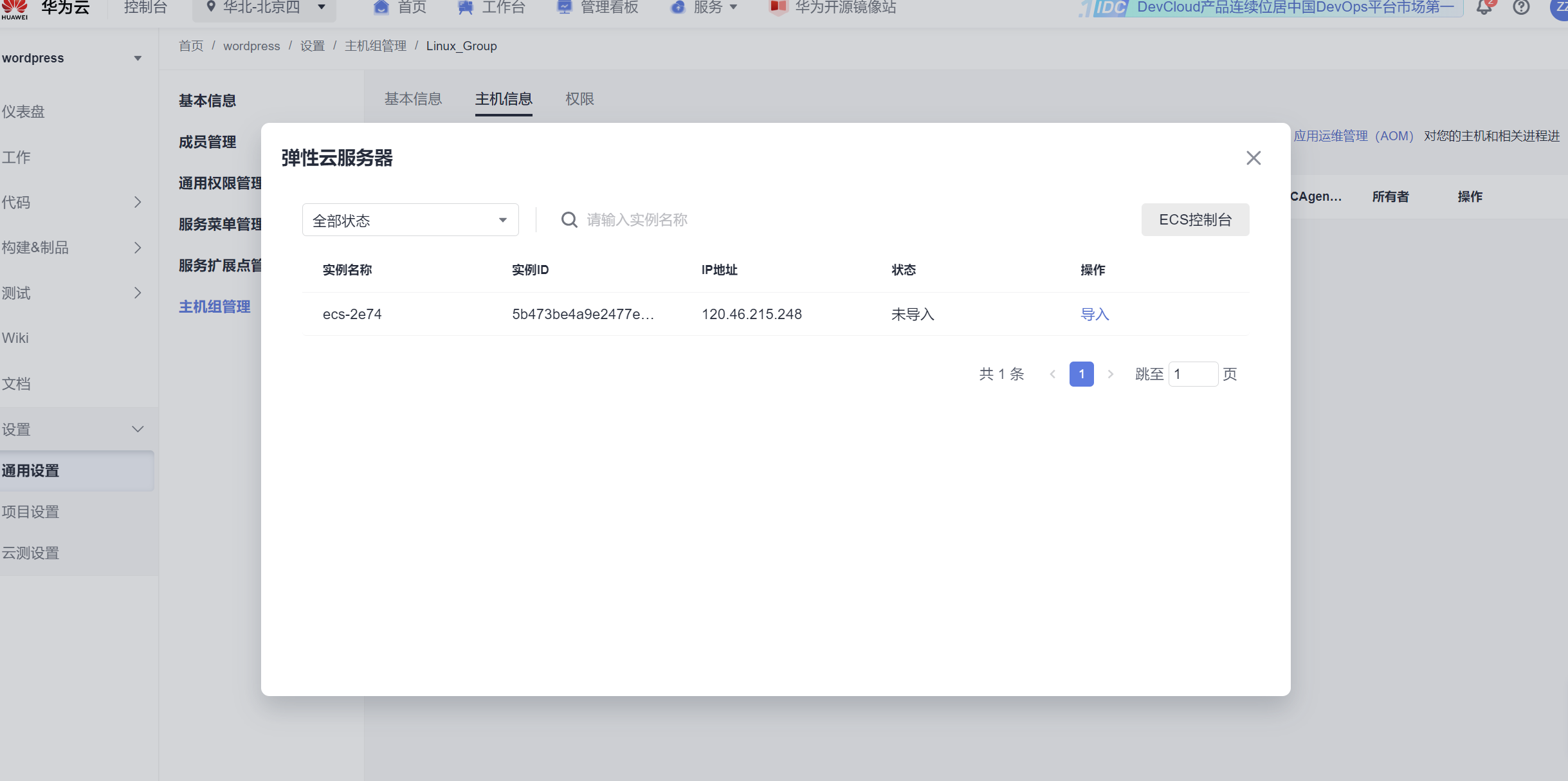Image resolution: width=1568 pixels, height=781 pixels.
Task: Switch to the 基本信息 tab
Action: 413,99
